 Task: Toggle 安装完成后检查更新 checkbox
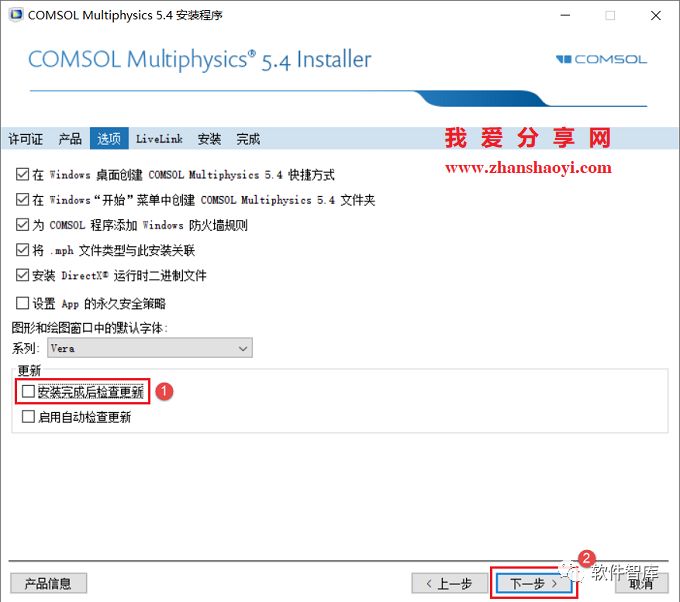click(28, 391)
